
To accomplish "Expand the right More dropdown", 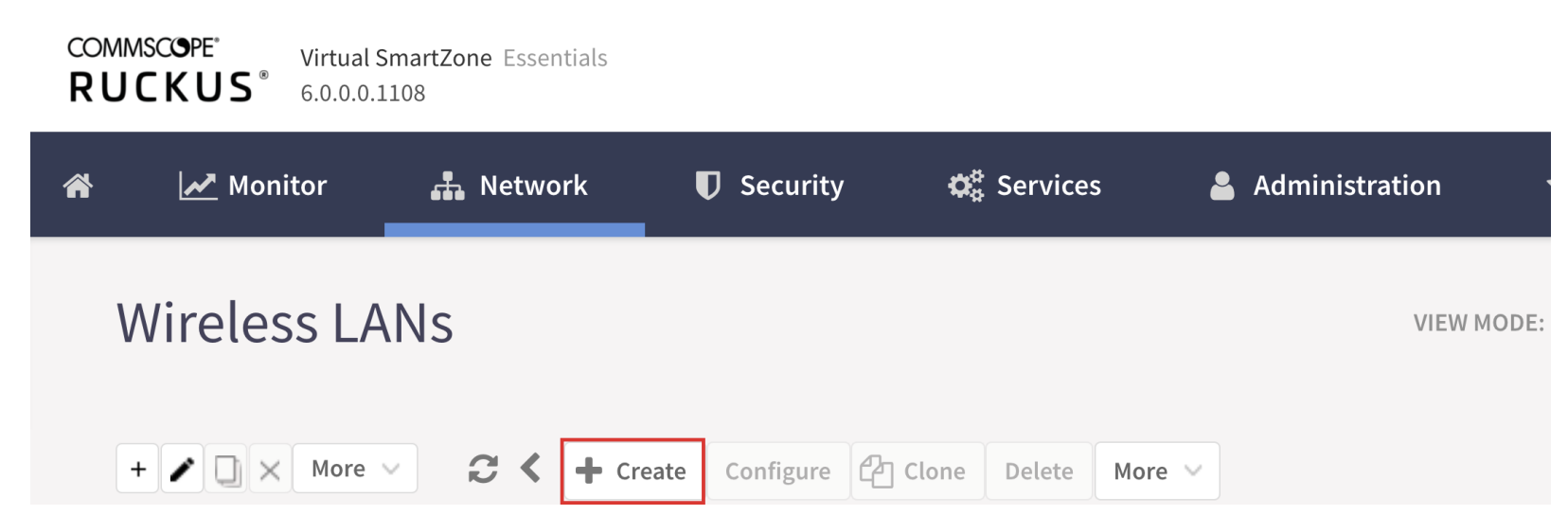I will [1157, 471].
